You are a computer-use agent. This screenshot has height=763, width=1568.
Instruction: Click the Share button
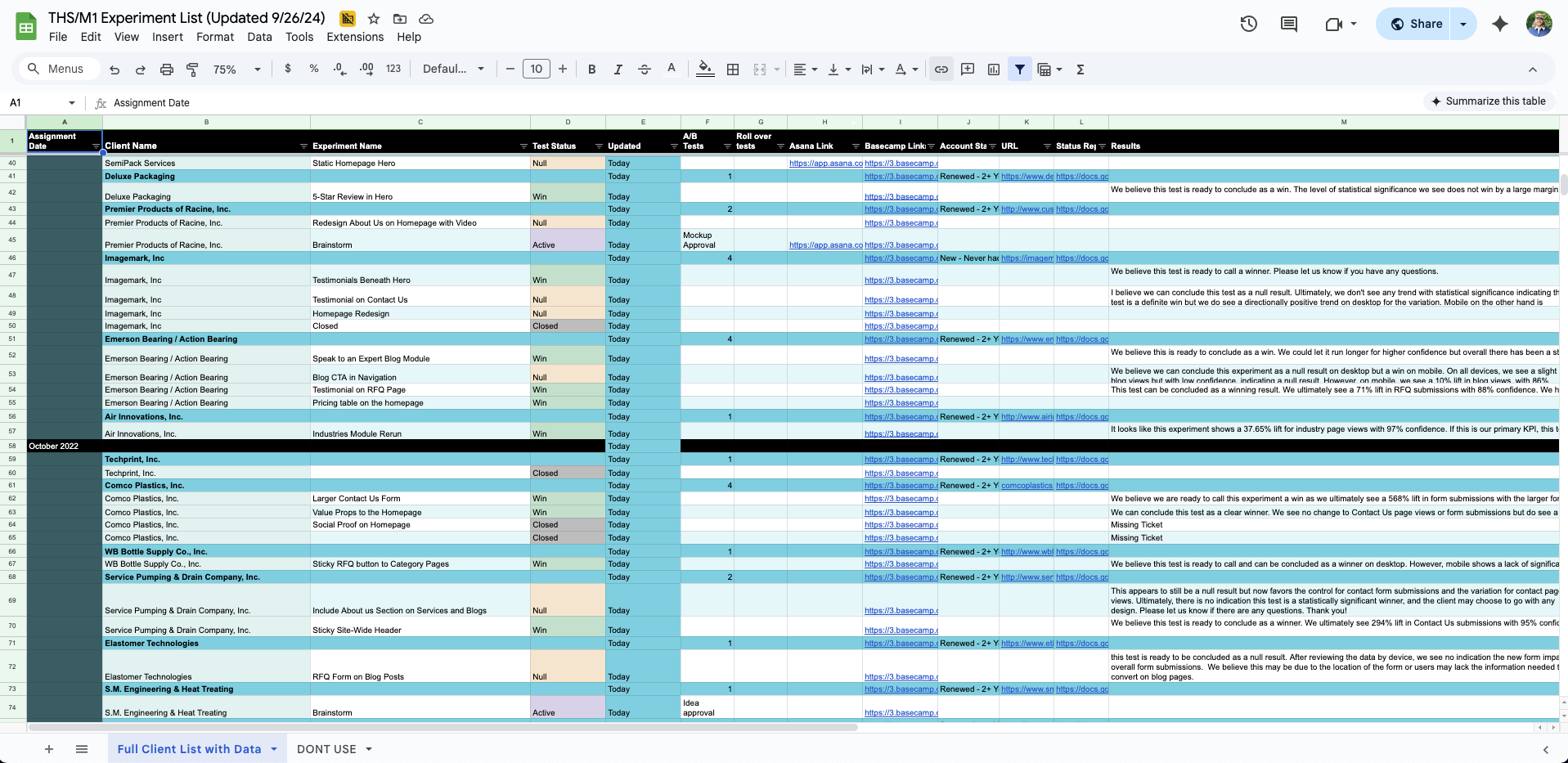(x=1417, y=24)
